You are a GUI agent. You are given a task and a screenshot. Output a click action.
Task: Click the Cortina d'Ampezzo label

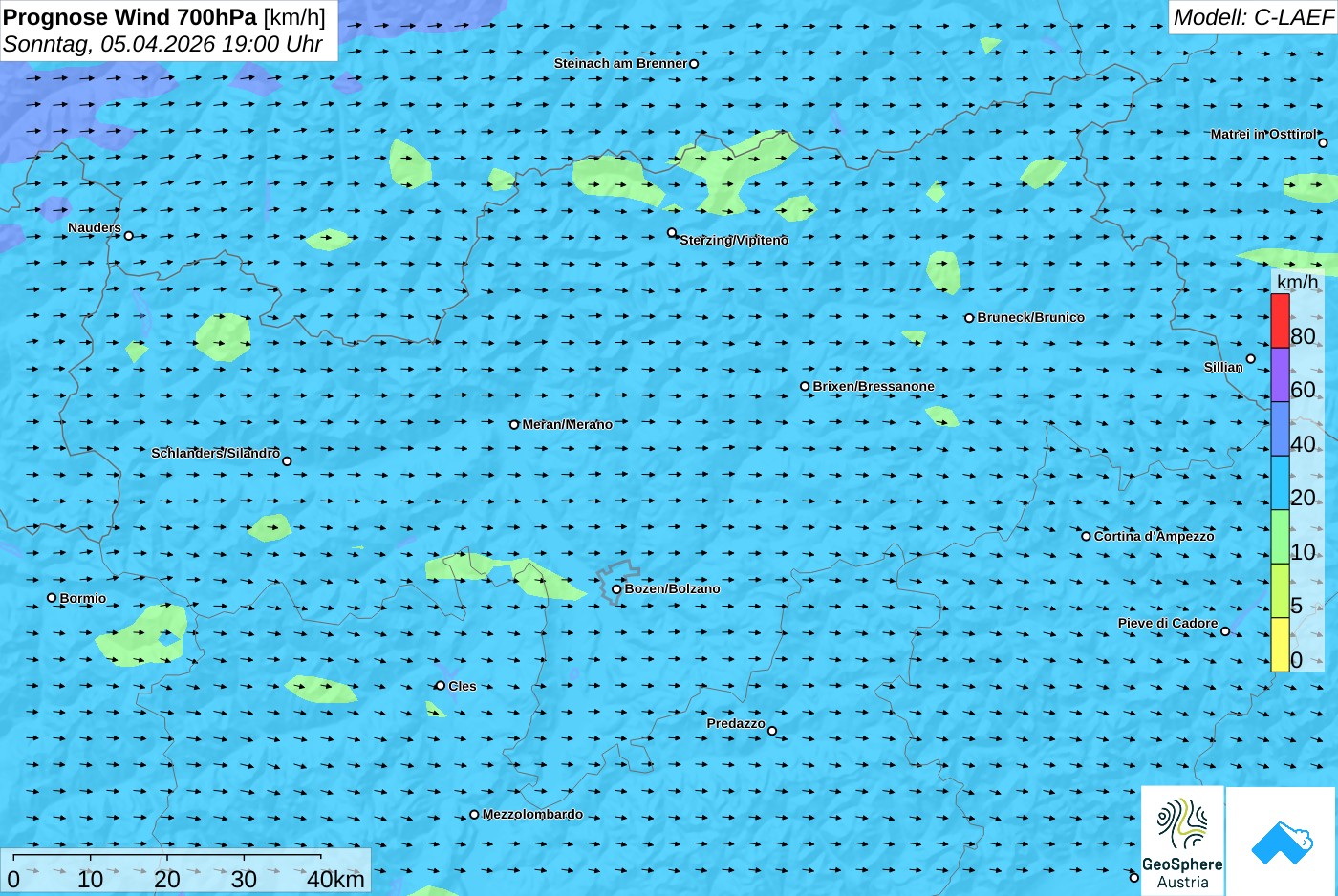coord(1154,536)
